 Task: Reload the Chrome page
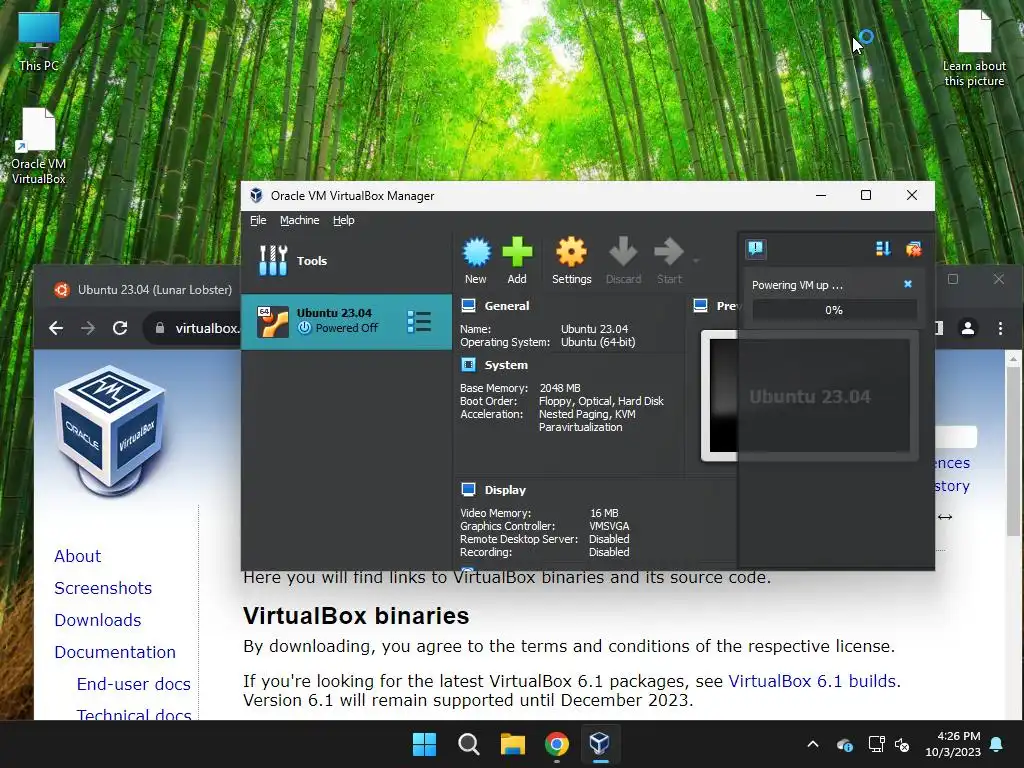point(120,328)
